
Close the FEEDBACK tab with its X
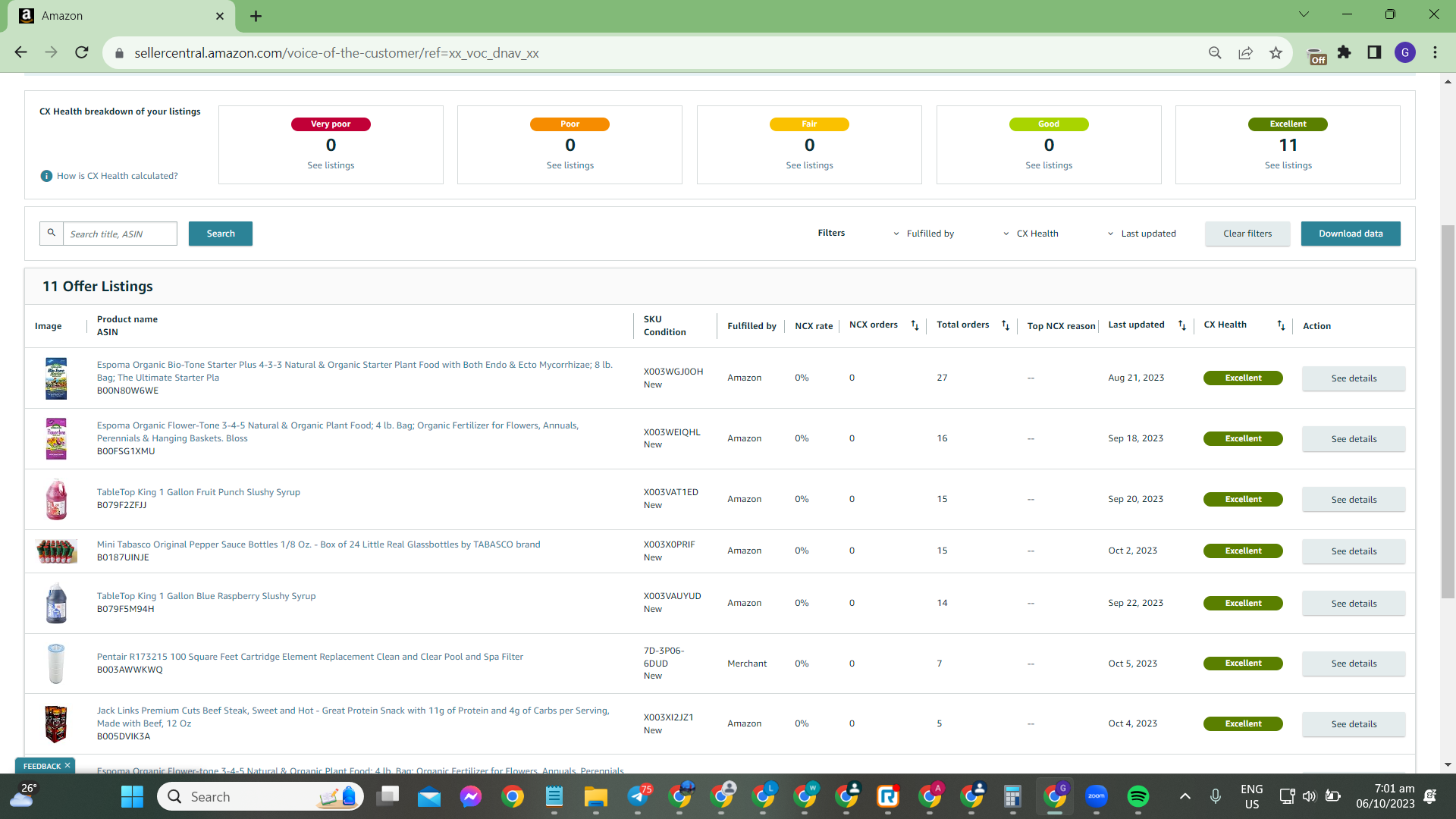pyautogui.click(x=67, y=766)
